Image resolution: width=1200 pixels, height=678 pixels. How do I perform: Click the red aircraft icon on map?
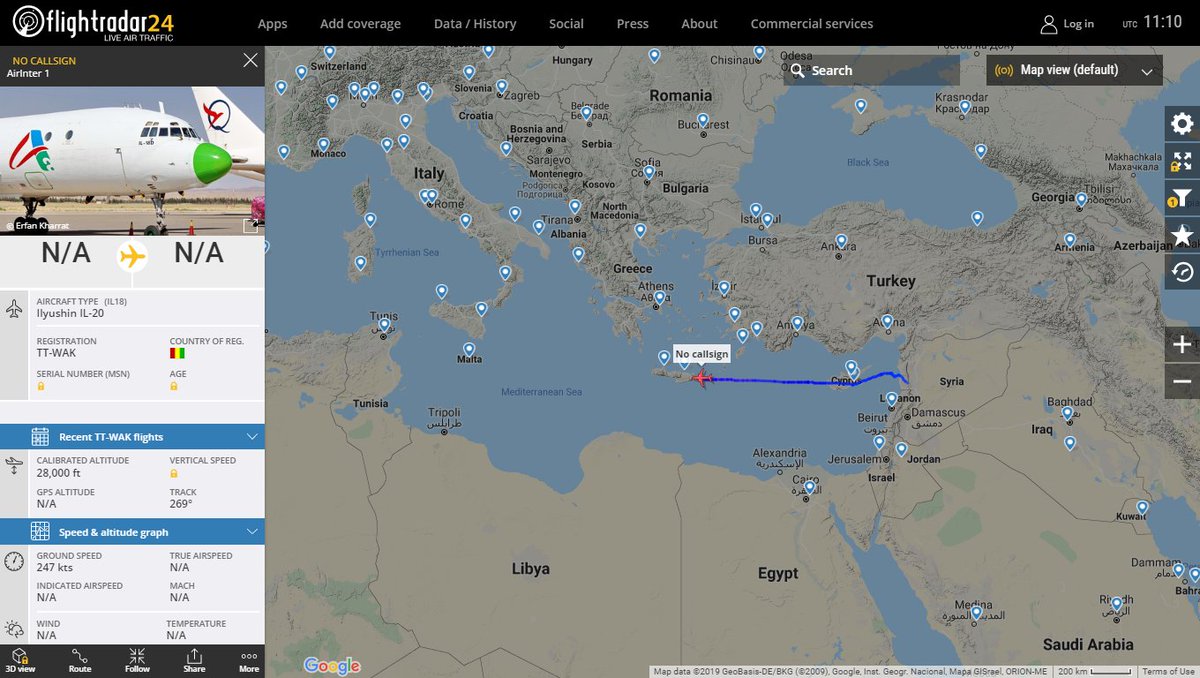701,378
